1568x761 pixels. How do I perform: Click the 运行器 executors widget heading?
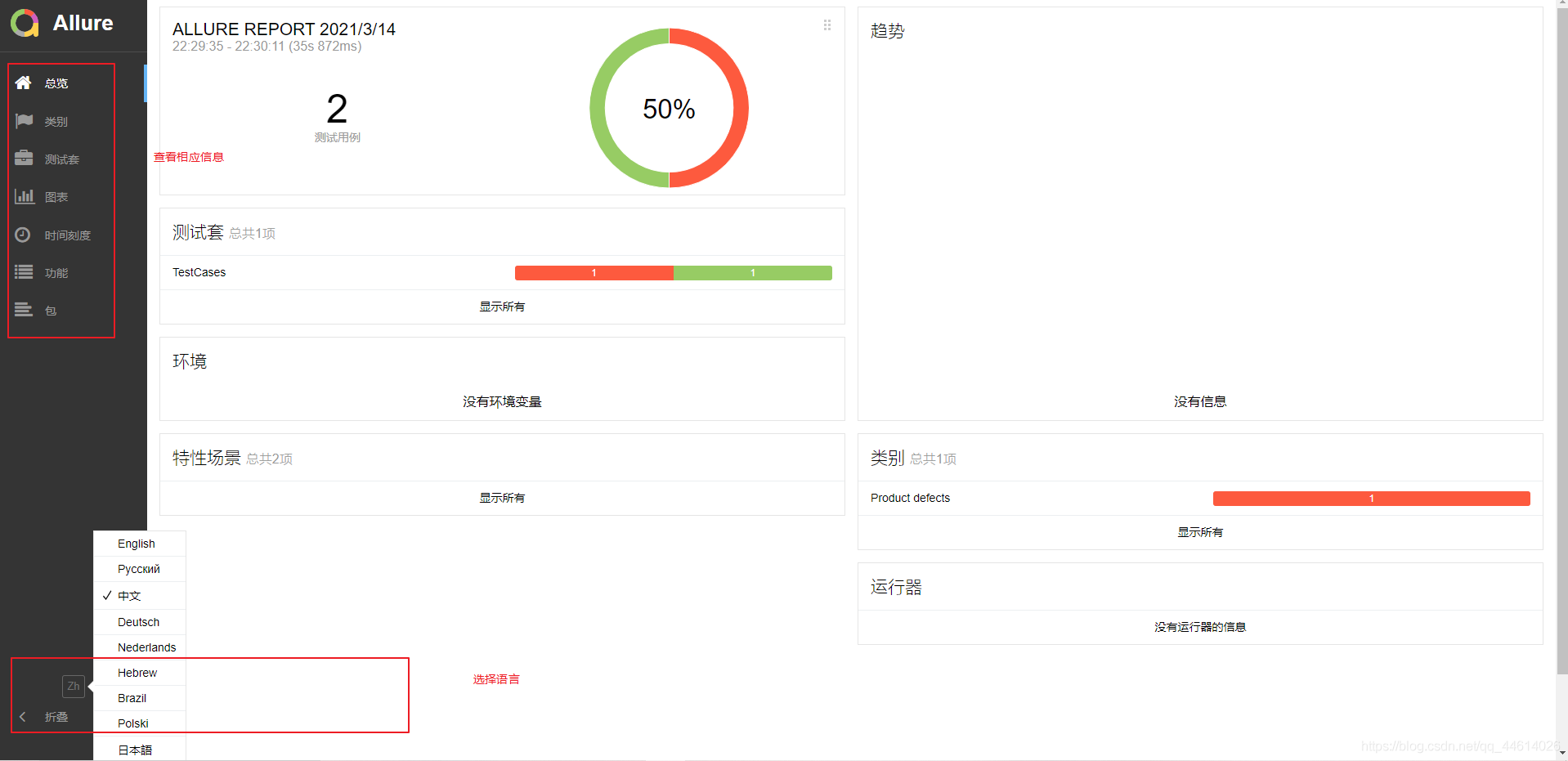point(896,587)
